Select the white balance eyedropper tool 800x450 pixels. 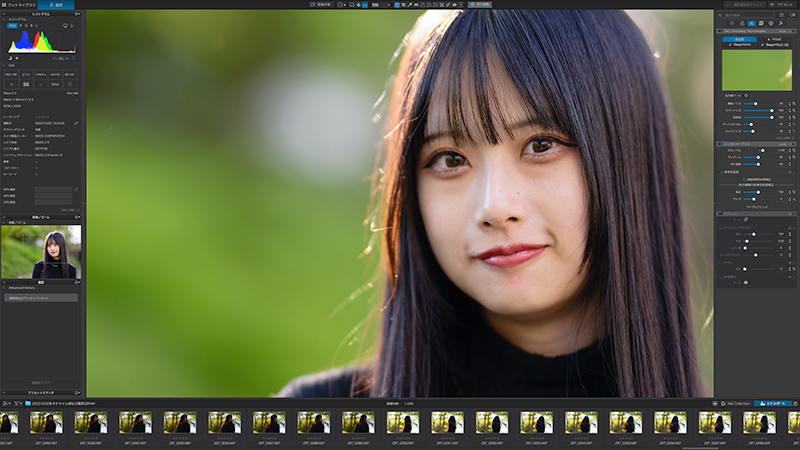click(410, 5)
